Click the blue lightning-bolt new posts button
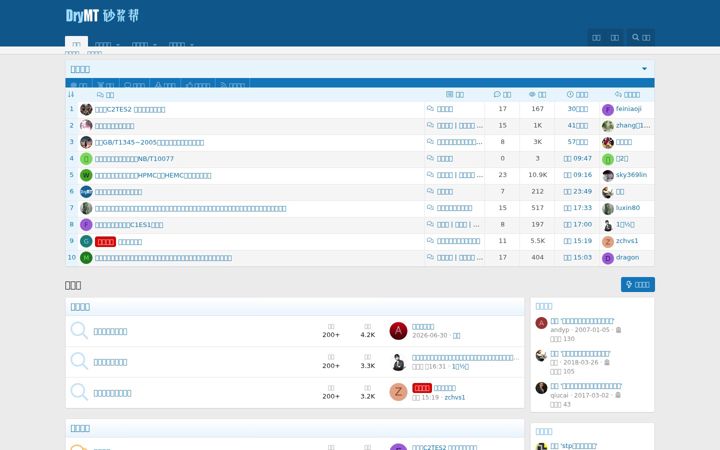 (638, 285)
